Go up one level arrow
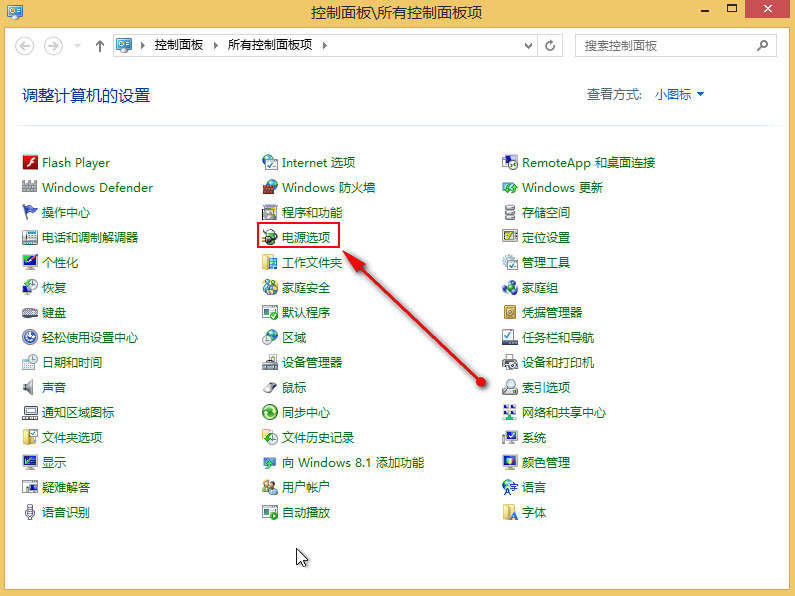The image size is (795, 596). point(100,46)
